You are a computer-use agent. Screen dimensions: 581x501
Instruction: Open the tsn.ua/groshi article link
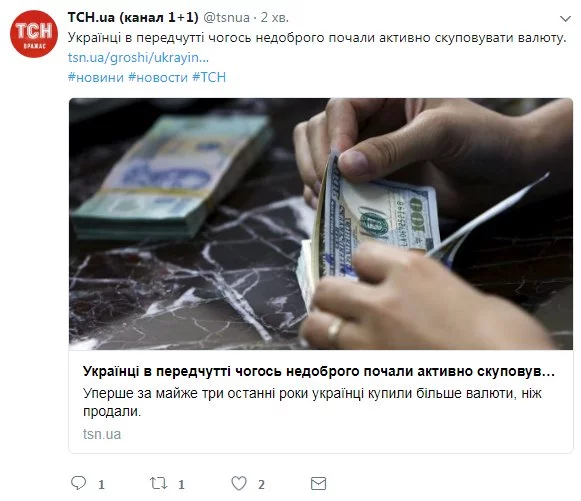(x=138, y=58)
